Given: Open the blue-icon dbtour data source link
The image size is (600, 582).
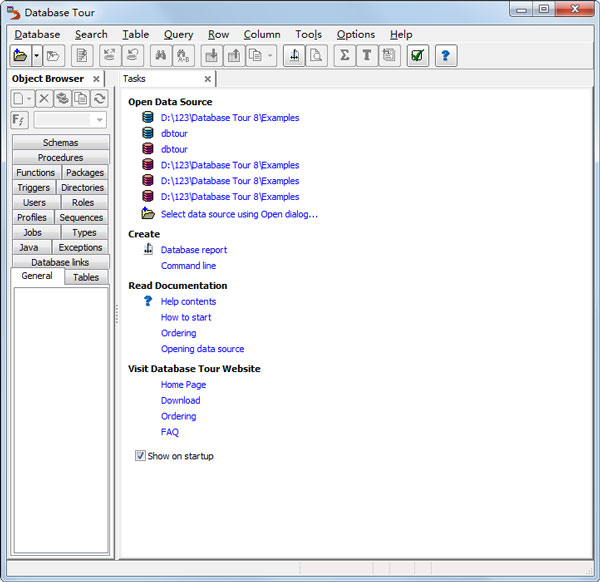Looking at the screenshot, I should pos(174,134).
